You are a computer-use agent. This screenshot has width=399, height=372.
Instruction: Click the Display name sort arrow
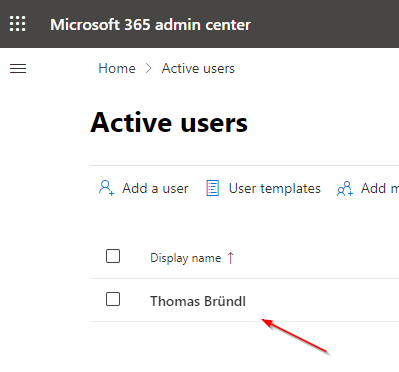point(231,258)
